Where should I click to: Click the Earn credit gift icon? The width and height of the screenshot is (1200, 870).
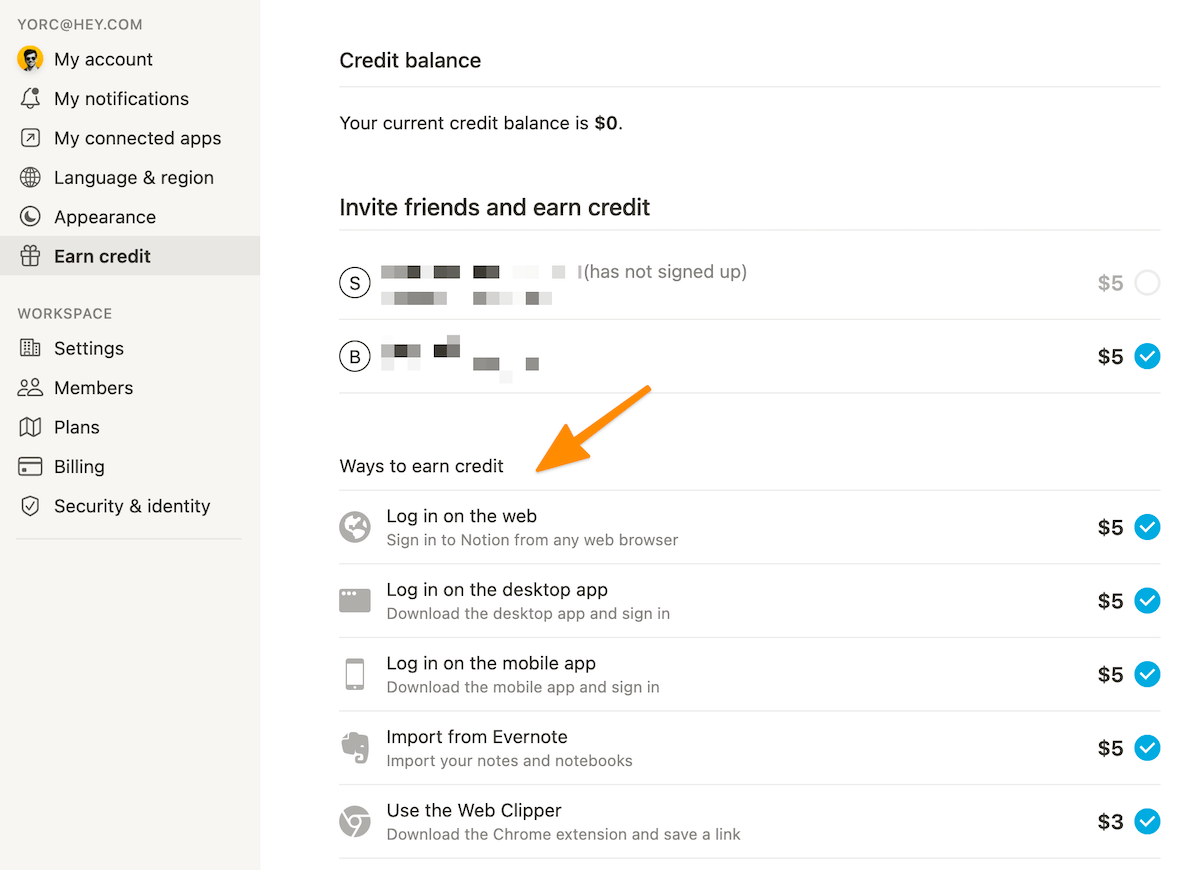click(30, 256)
